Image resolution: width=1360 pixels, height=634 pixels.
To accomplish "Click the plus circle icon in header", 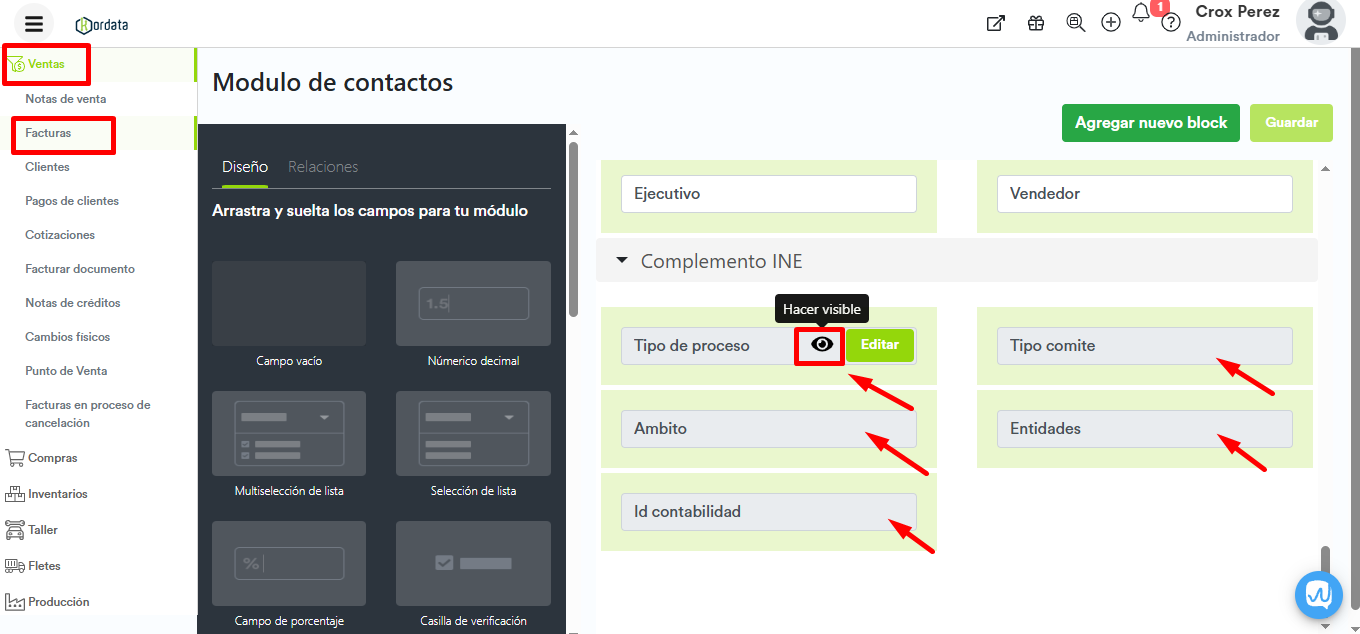I will click(1110, 23).
